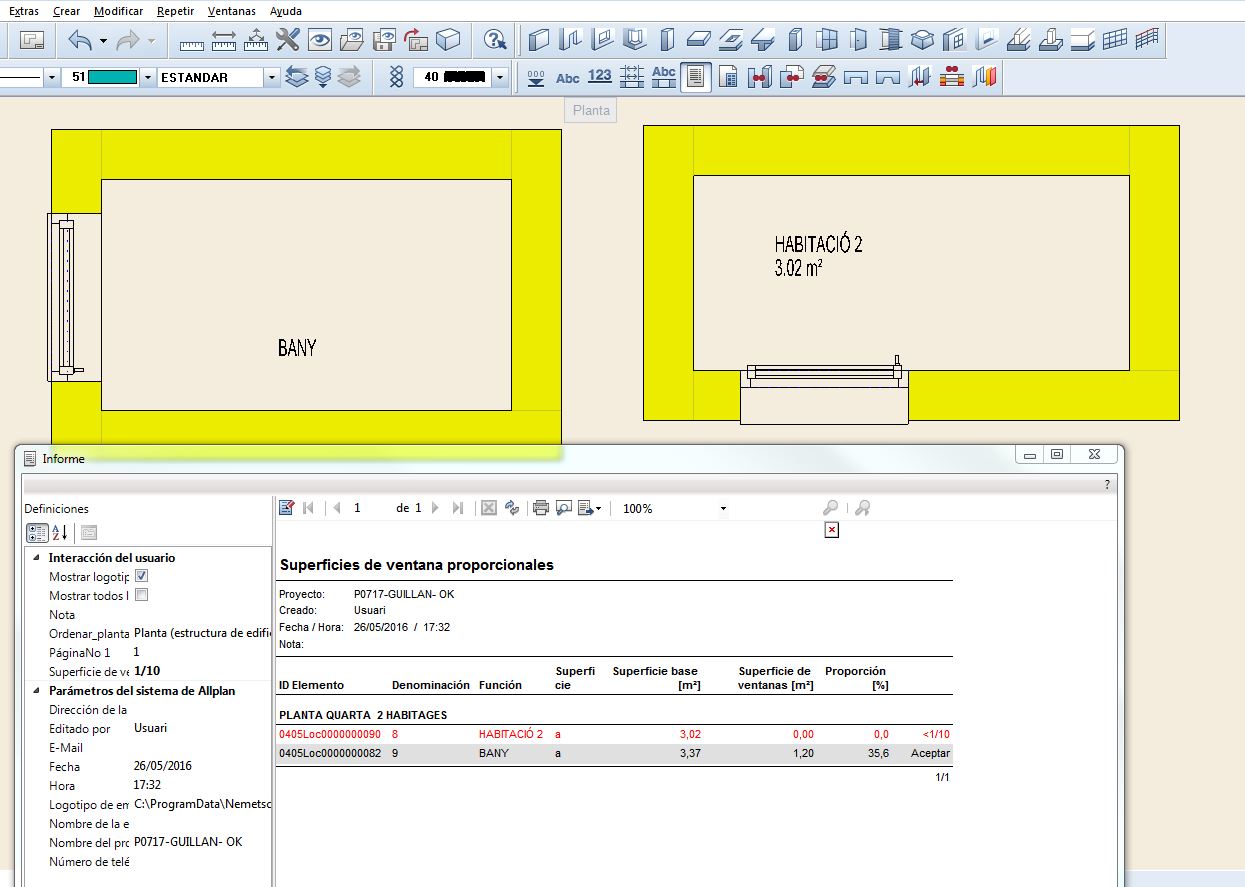1245x887 pixels.
Task: Open the Crear menu
Action: (x=67, y=11)
